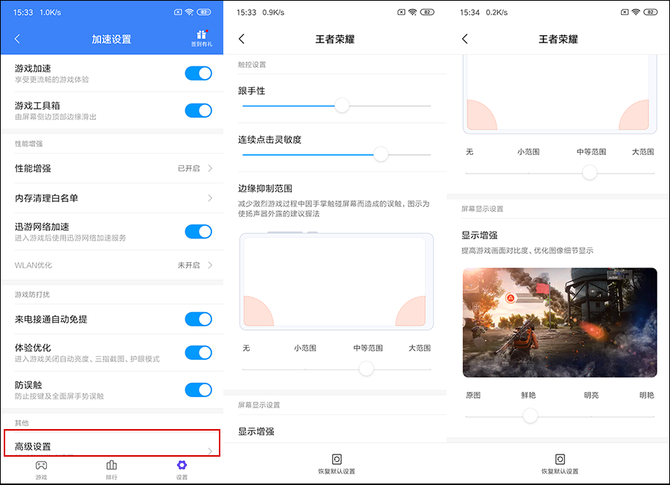The height and width of the screenshot is (485, 670).
Task: Tap the game preview image
Action: pyautogui.click(x=560, y=322)
